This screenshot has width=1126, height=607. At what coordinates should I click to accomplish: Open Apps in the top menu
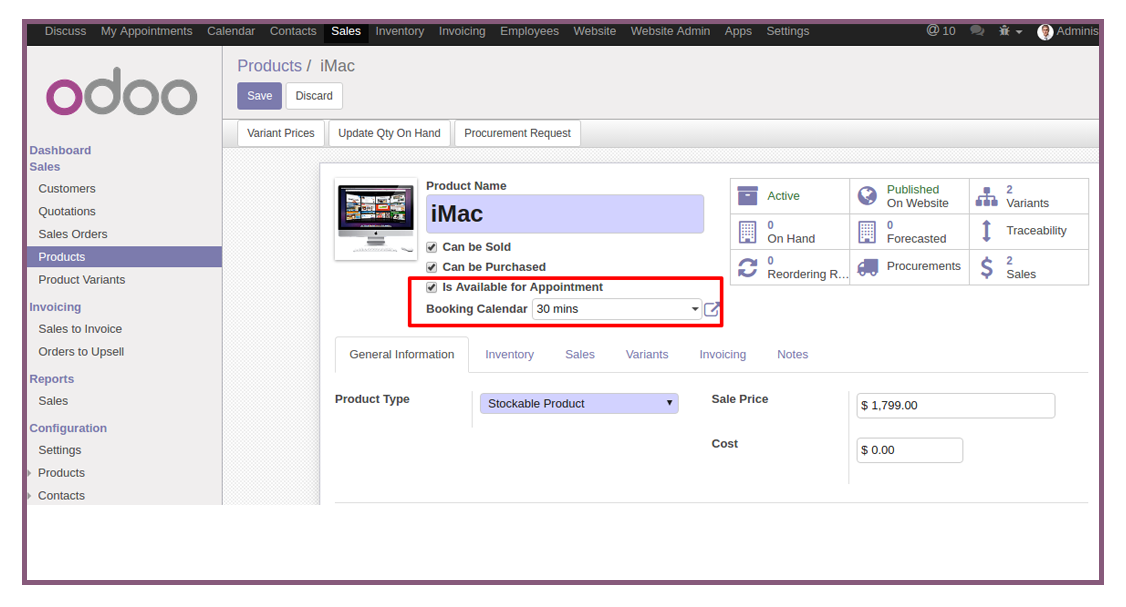click(738, 31)
